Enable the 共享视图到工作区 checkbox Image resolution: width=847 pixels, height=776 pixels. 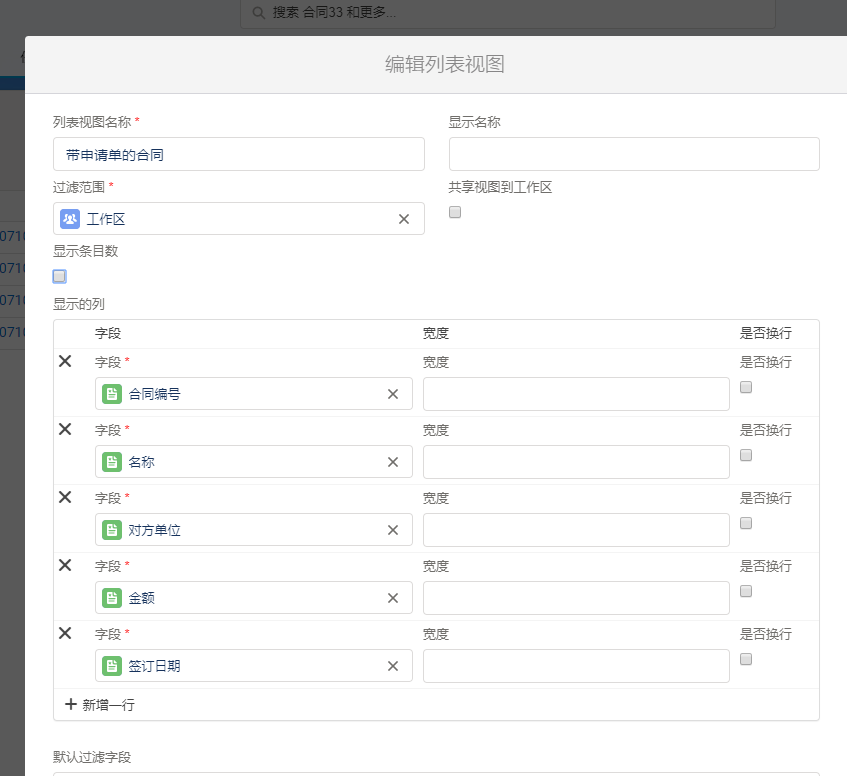click(455, 211)
